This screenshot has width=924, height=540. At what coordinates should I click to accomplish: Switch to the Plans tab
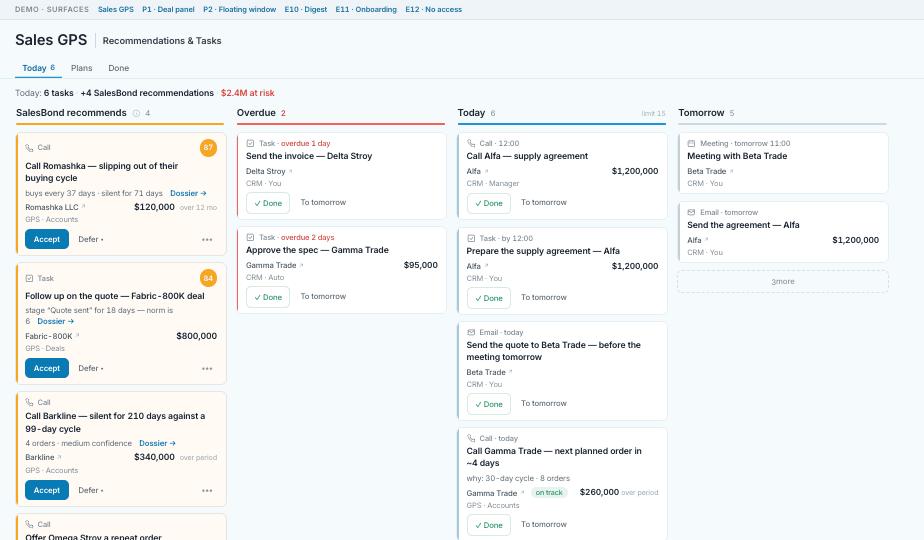(81, 68)
